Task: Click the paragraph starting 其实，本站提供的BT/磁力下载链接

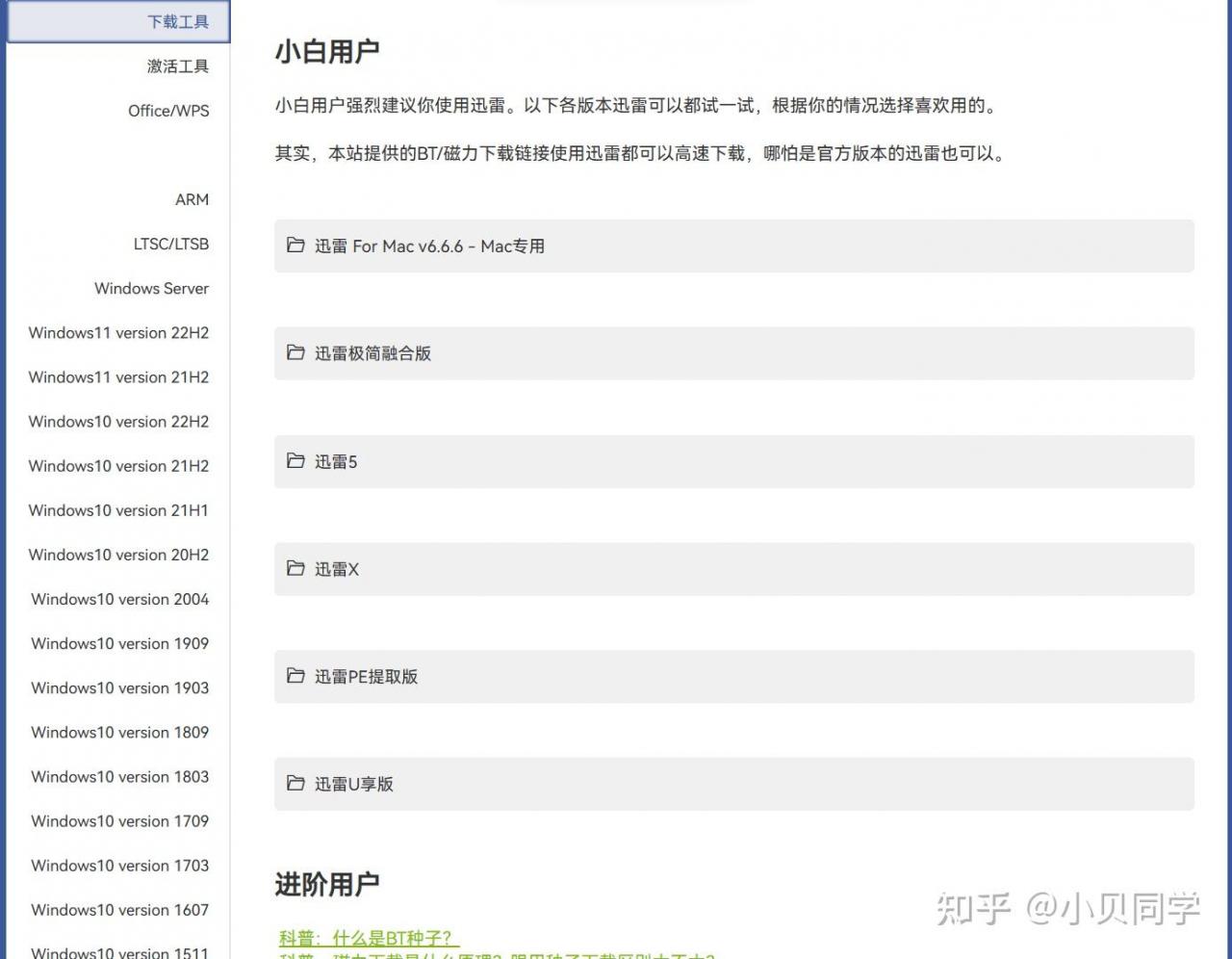Action: [642, 153]
